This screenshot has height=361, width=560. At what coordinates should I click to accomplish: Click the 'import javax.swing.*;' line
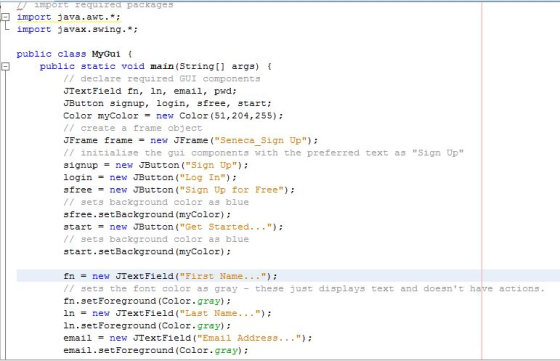[x=77, y=29]
